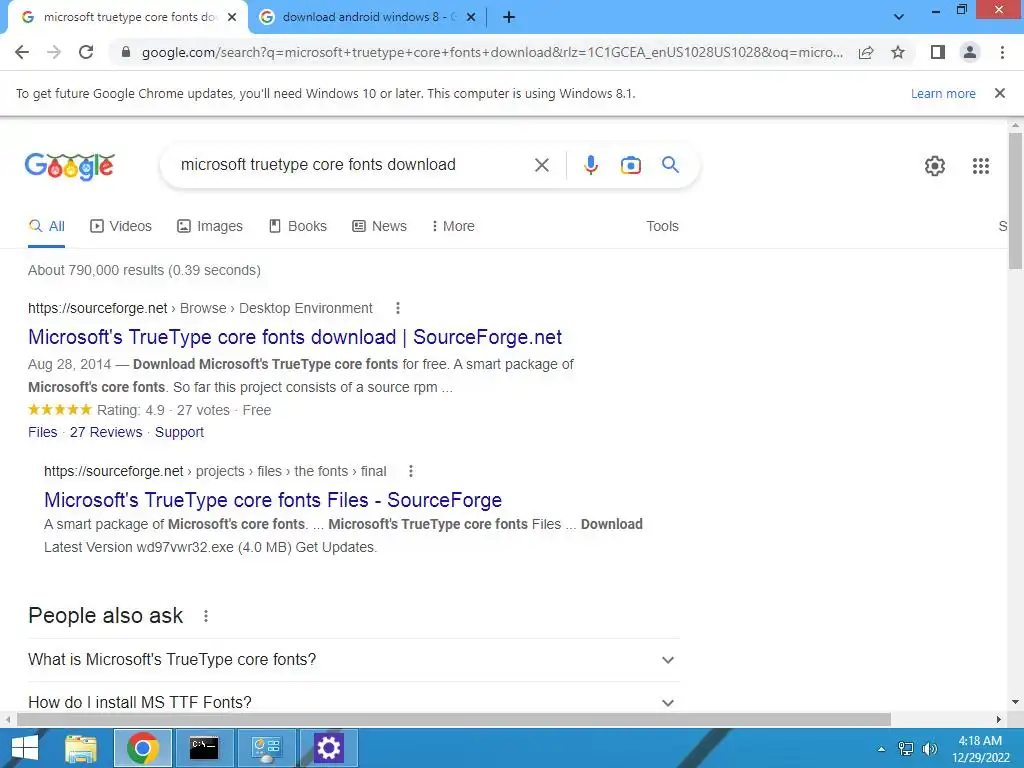The height and width of the screenshot is (768, 1024).
Task: Open People also ask options menu
Action: (206, 616)
